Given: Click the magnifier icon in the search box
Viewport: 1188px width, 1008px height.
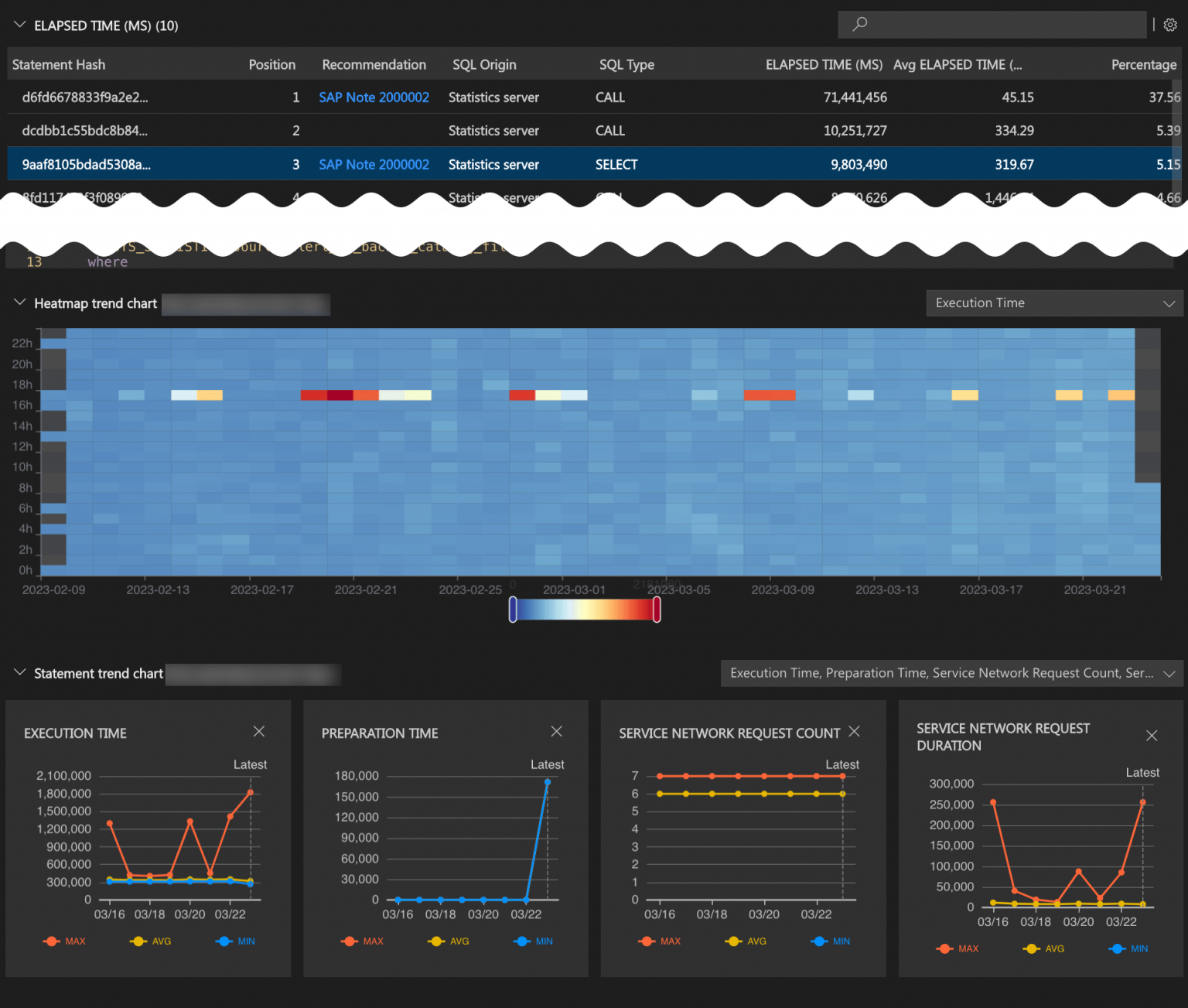Looking at the screenshot, I should (859, 25).
